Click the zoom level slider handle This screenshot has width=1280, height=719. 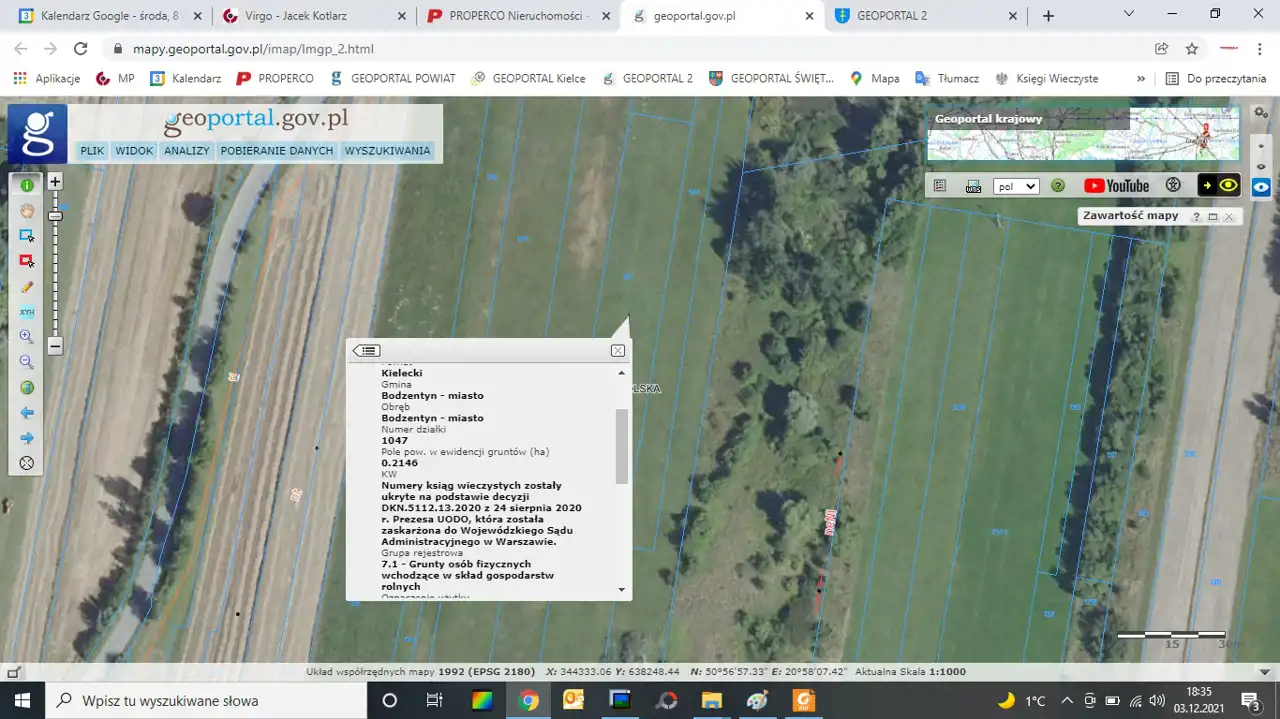pos(55,216)
